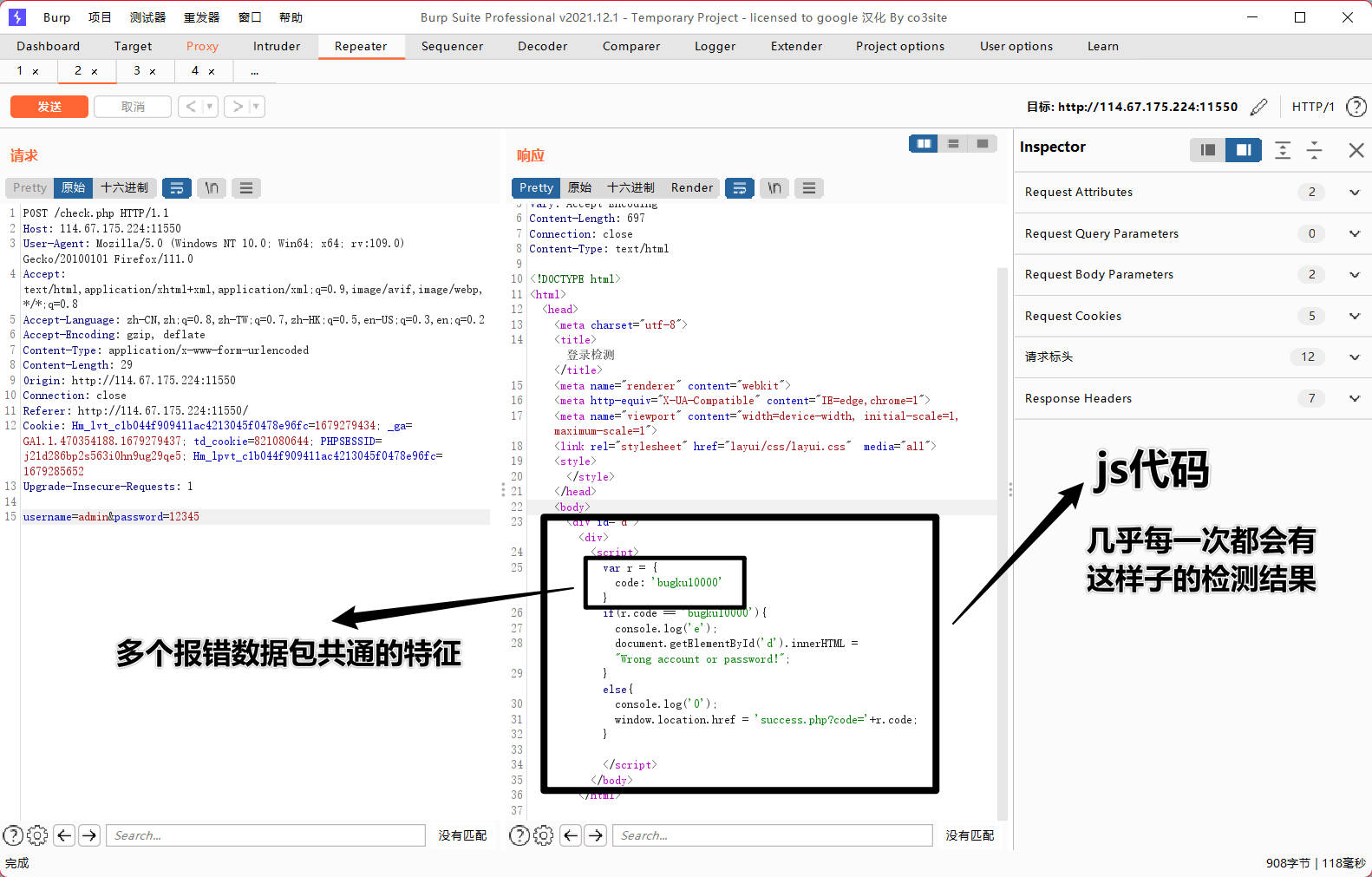Viewport: 1372px width, 877px height.
Task: Open the Decoder tab
Action: (x=542, y=46)
